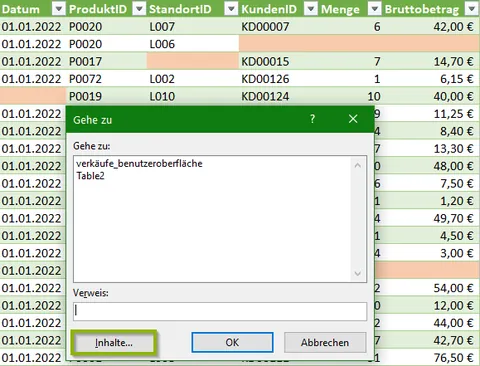Select cell L010
Screen dimensions: 480x366
(x=193, y=96)
